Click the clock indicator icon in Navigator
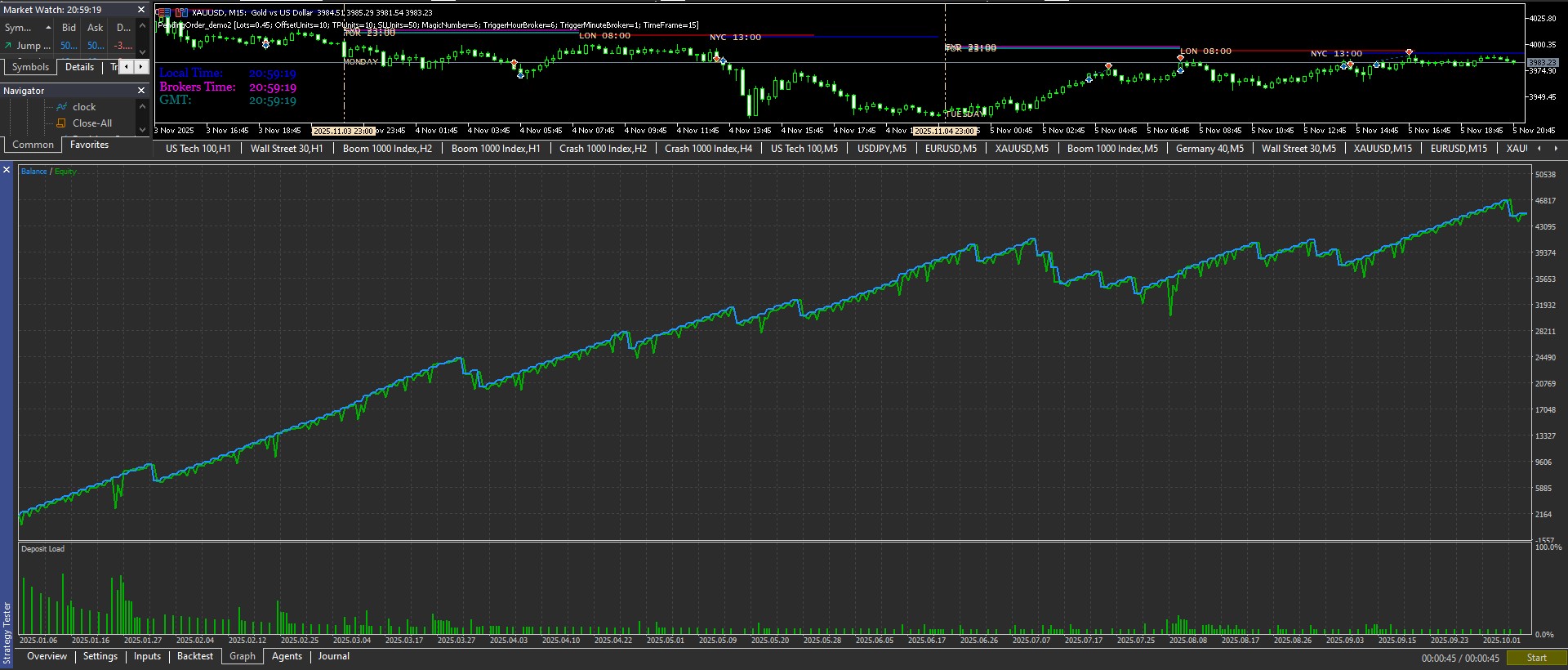Screen dimensions: 1568x670 click(x=61, y=107)
